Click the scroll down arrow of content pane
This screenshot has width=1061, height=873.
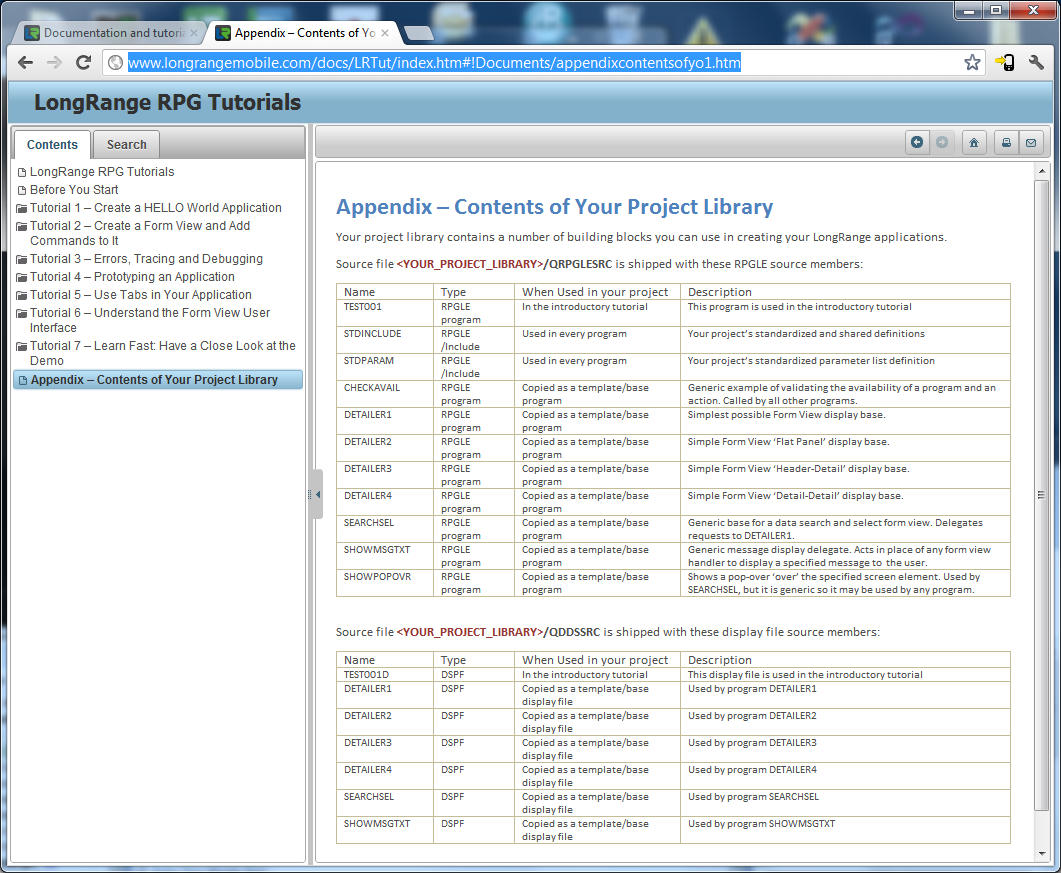point(1041,854)
